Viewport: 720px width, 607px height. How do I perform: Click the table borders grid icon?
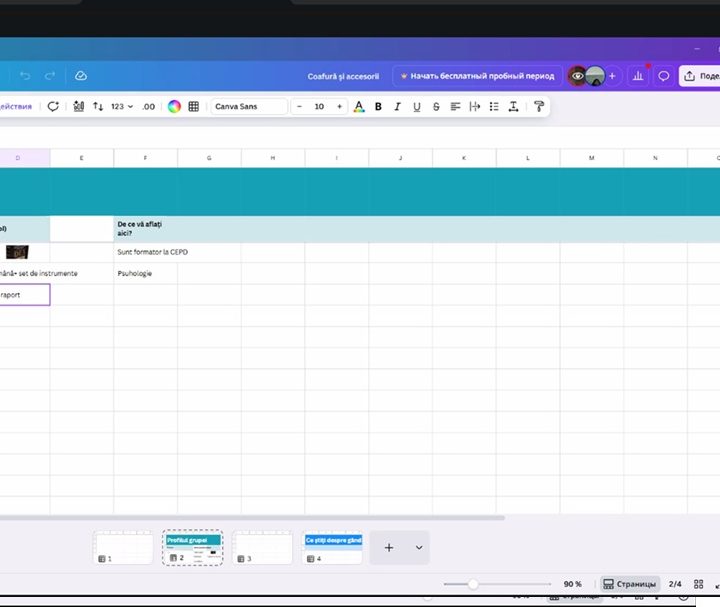click(194, 106)
